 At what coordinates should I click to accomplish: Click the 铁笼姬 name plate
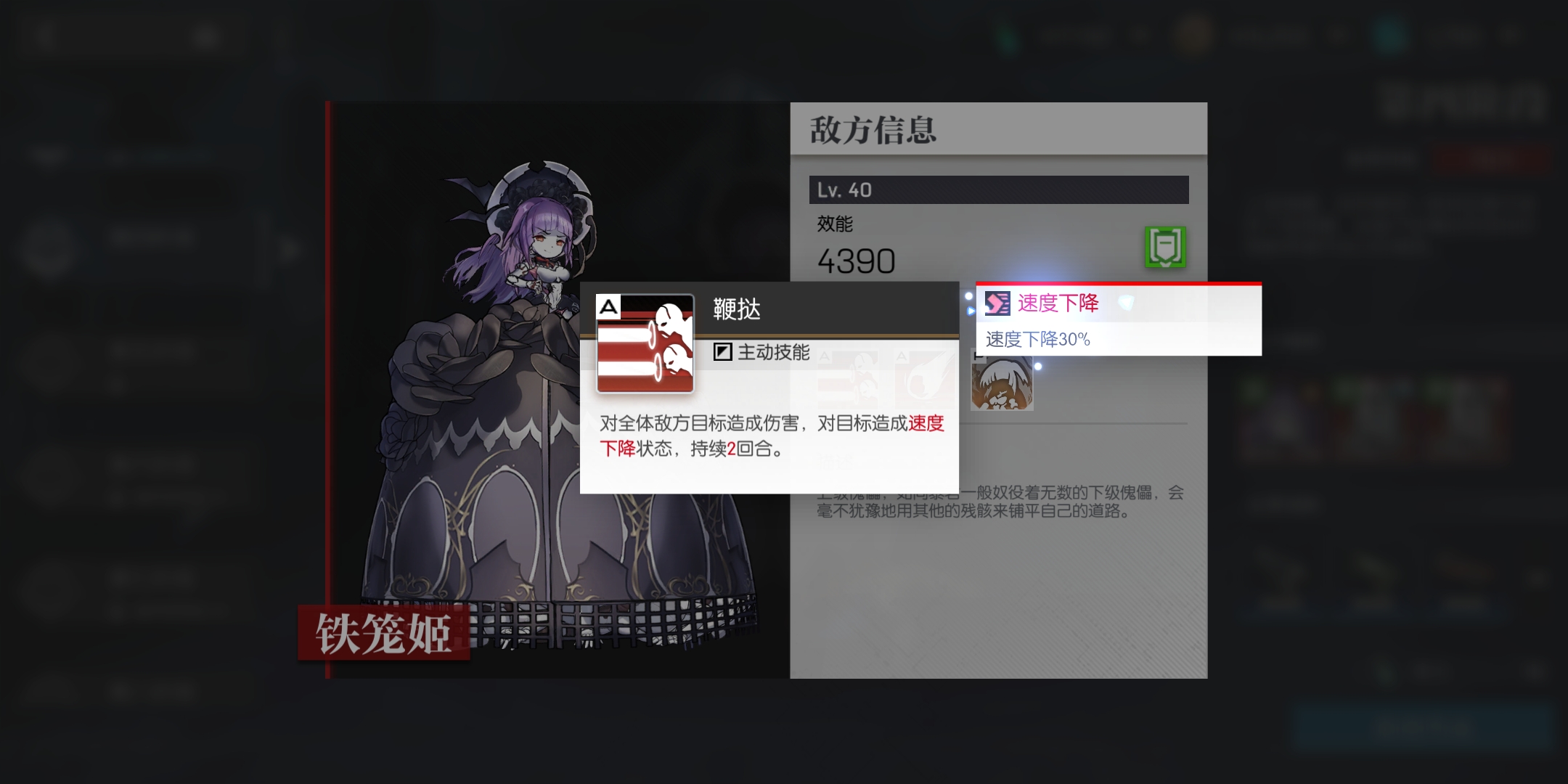coord(384,633)
